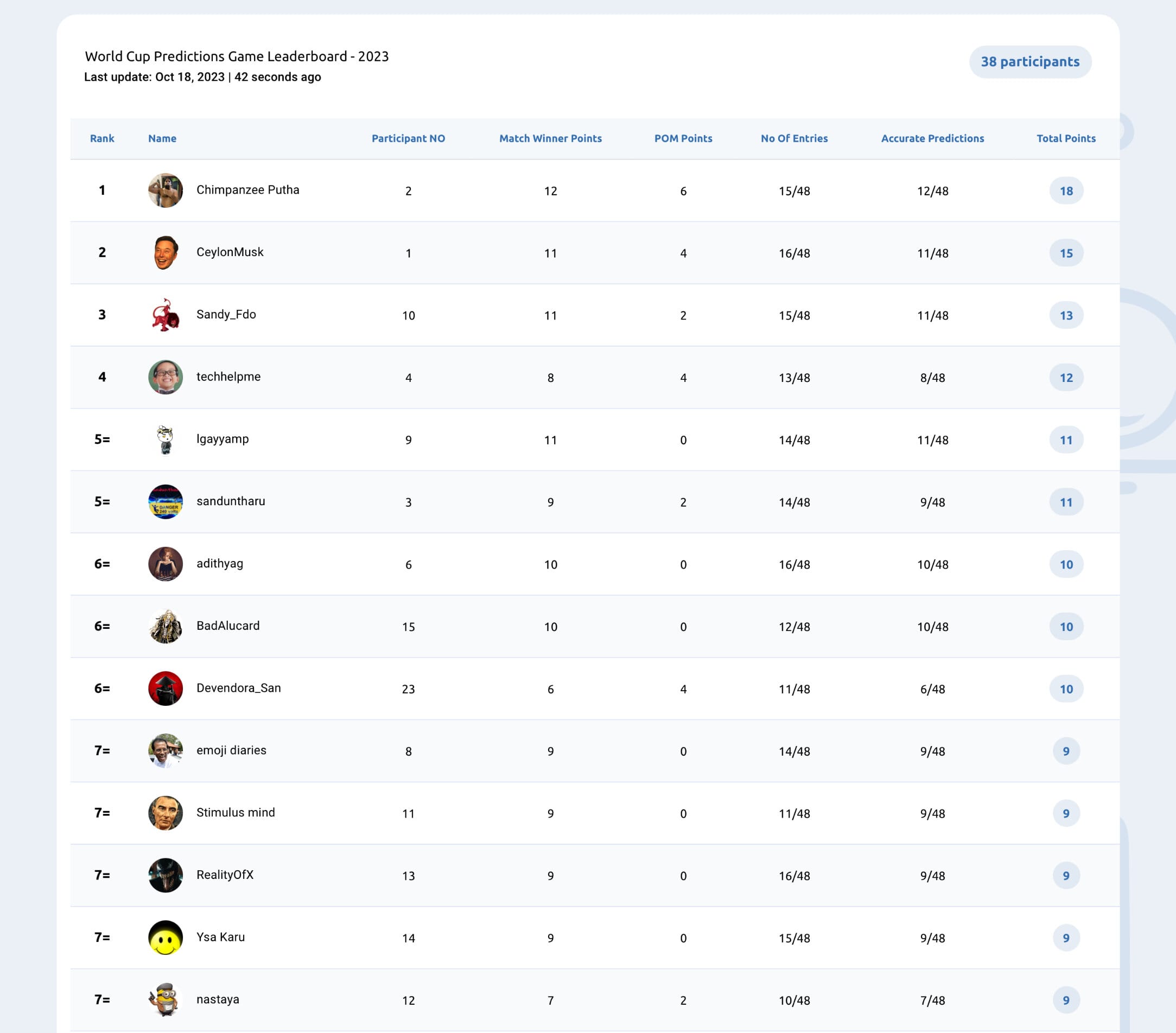This screenshot has width=1176, height=1033.
Task: Open BadAlucard's name link
Action: [x=228, y=626]
